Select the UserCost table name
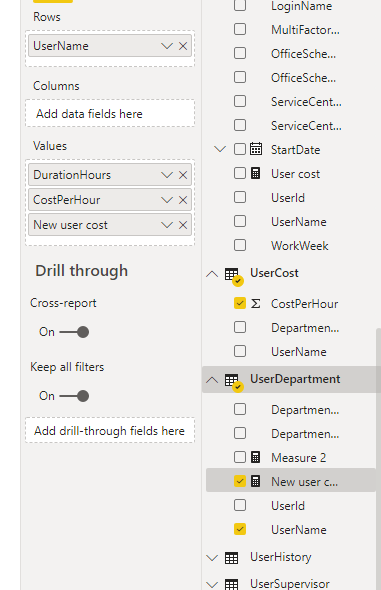 (275, 273)
